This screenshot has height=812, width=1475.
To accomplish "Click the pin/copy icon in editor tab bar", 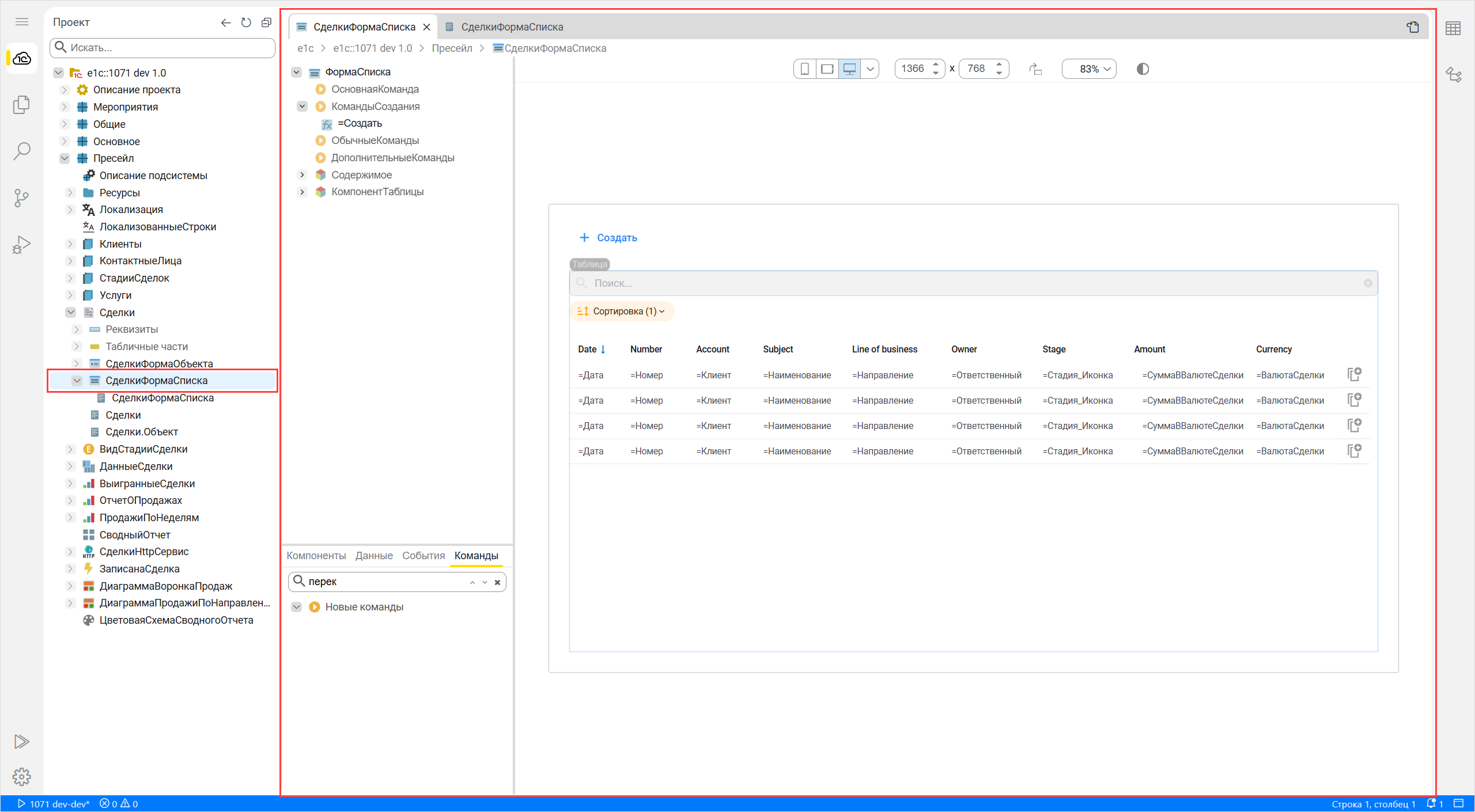I will click(x=1413, y=27).
